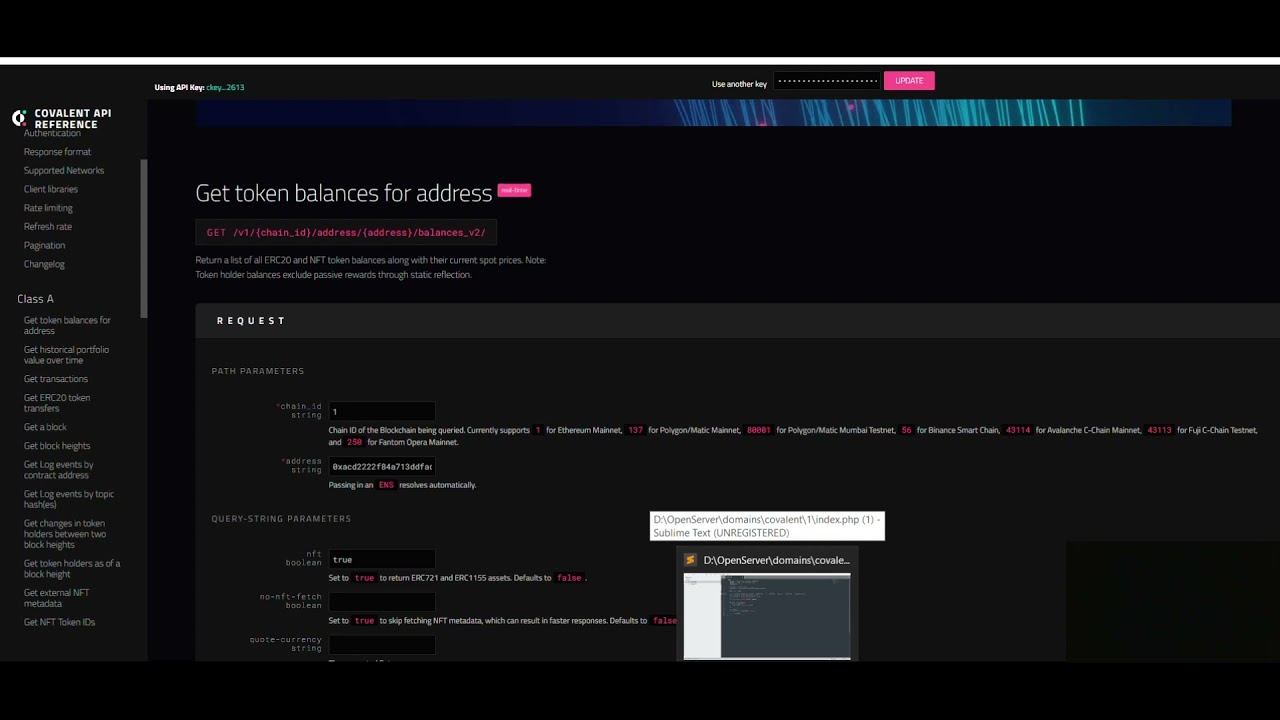Viewport: 1280px width, 720px height.
Task: Click the Authentication sidebar link
Action: [x=52, y=134]
